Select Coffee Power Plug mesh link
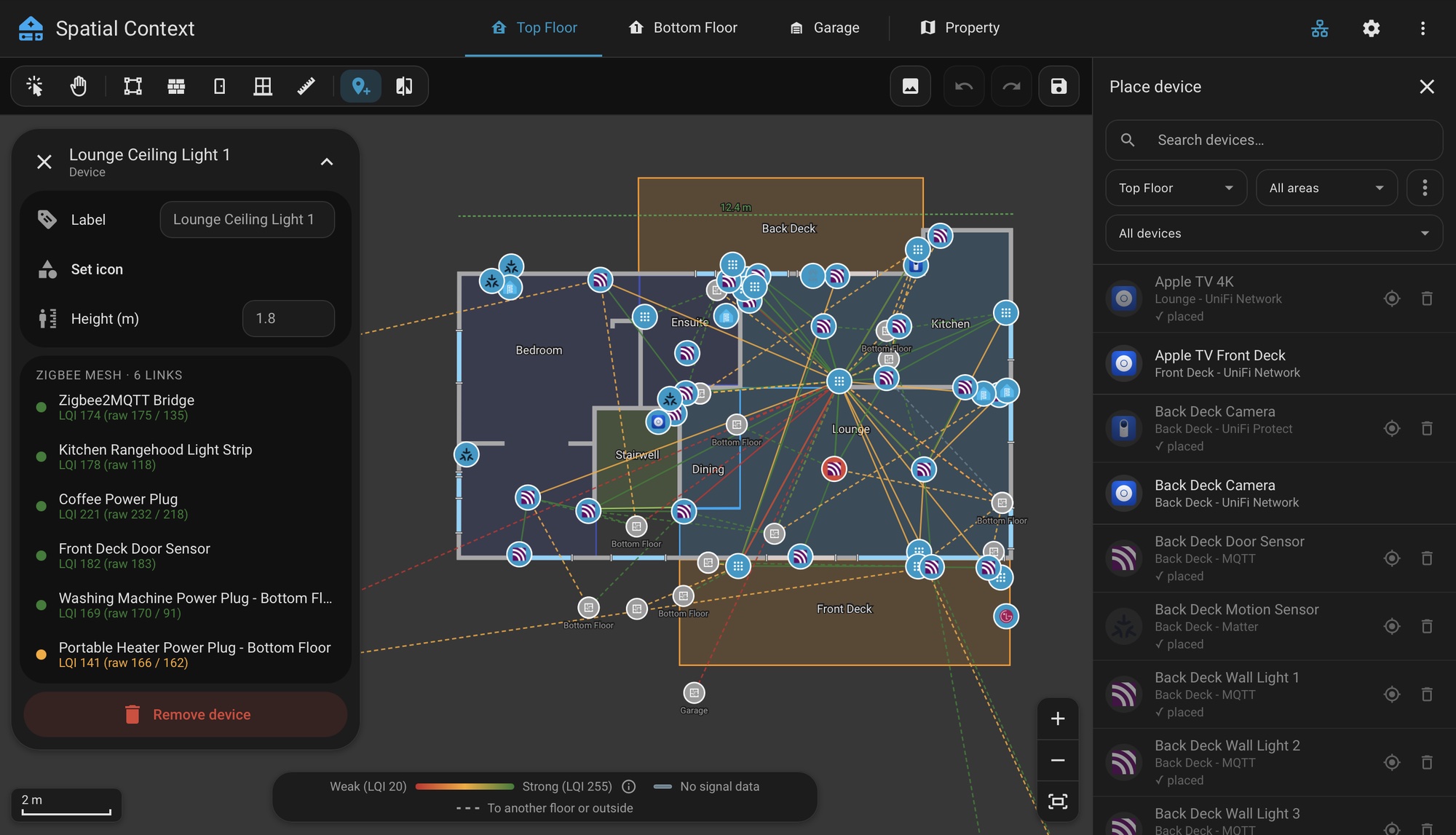Viewport: 1456px width, 835px height. click(186, 507)
